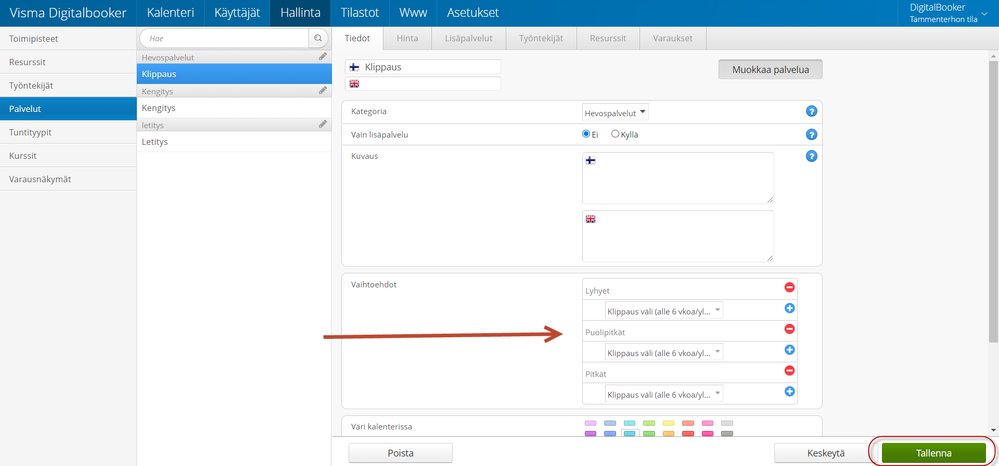Switch to the Hinta tab
Image resolution: width=999 pixels, height=466 pixels.
tap(407, 38)
